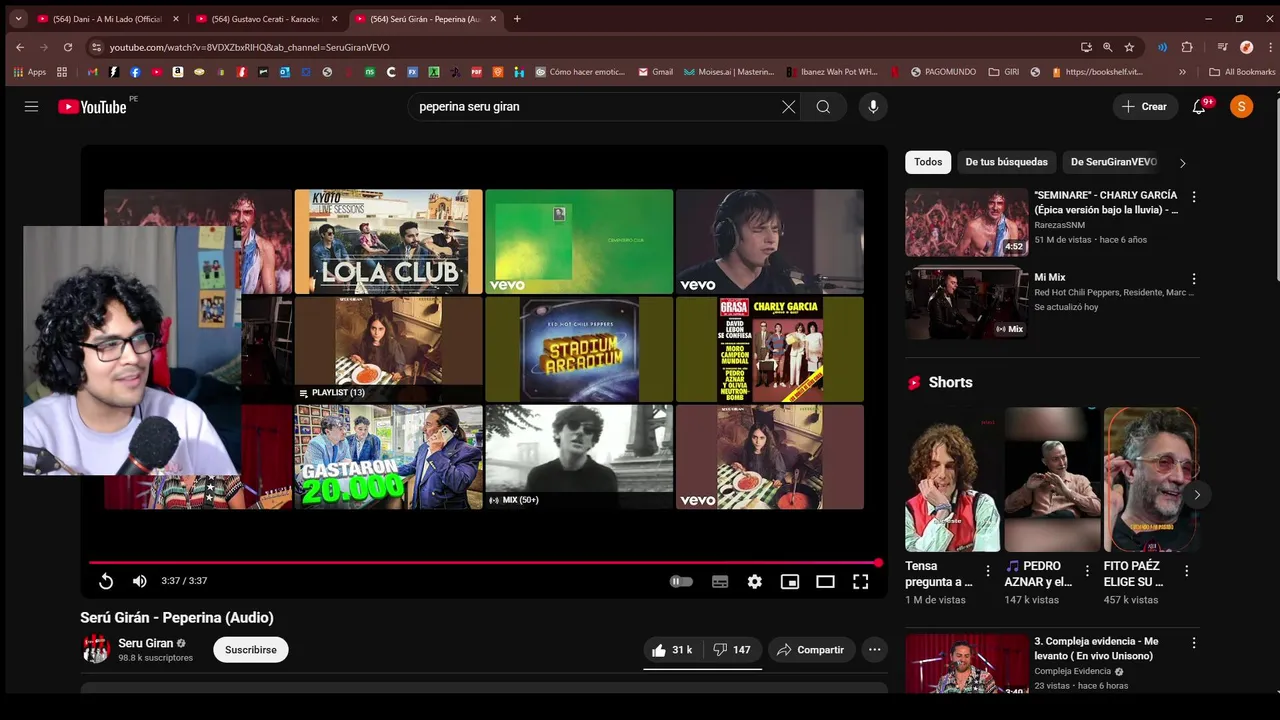Dislike the video
1280x720 pixels.
coord(732,650)
